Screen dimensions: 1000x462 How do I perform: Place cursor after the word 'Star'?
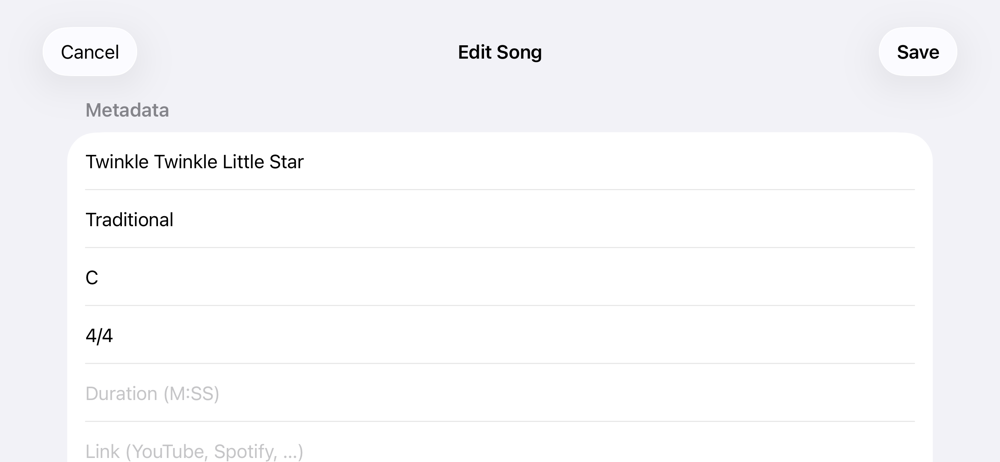pyautogui.click(x=304, y=162)
